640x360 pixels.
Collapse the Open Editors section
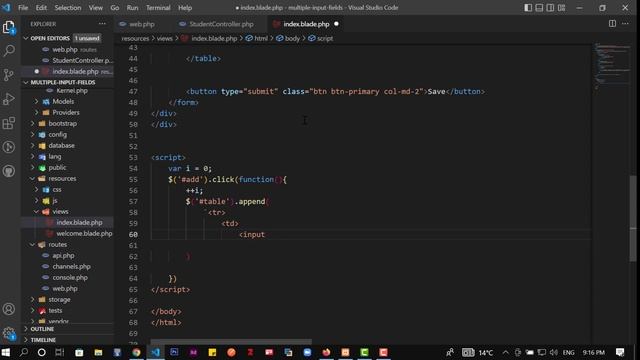coord(50,38)
